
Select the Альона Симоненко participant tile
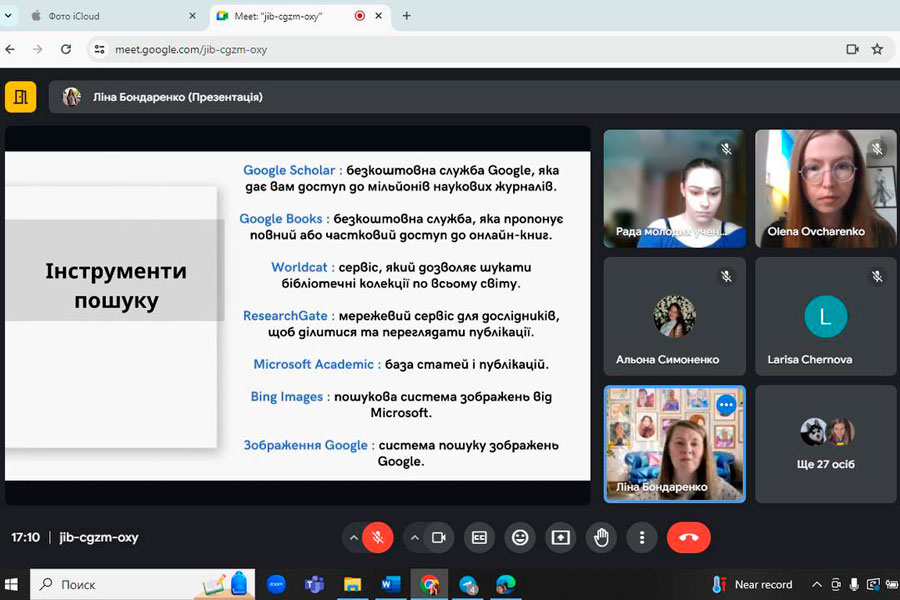(674, 316)
